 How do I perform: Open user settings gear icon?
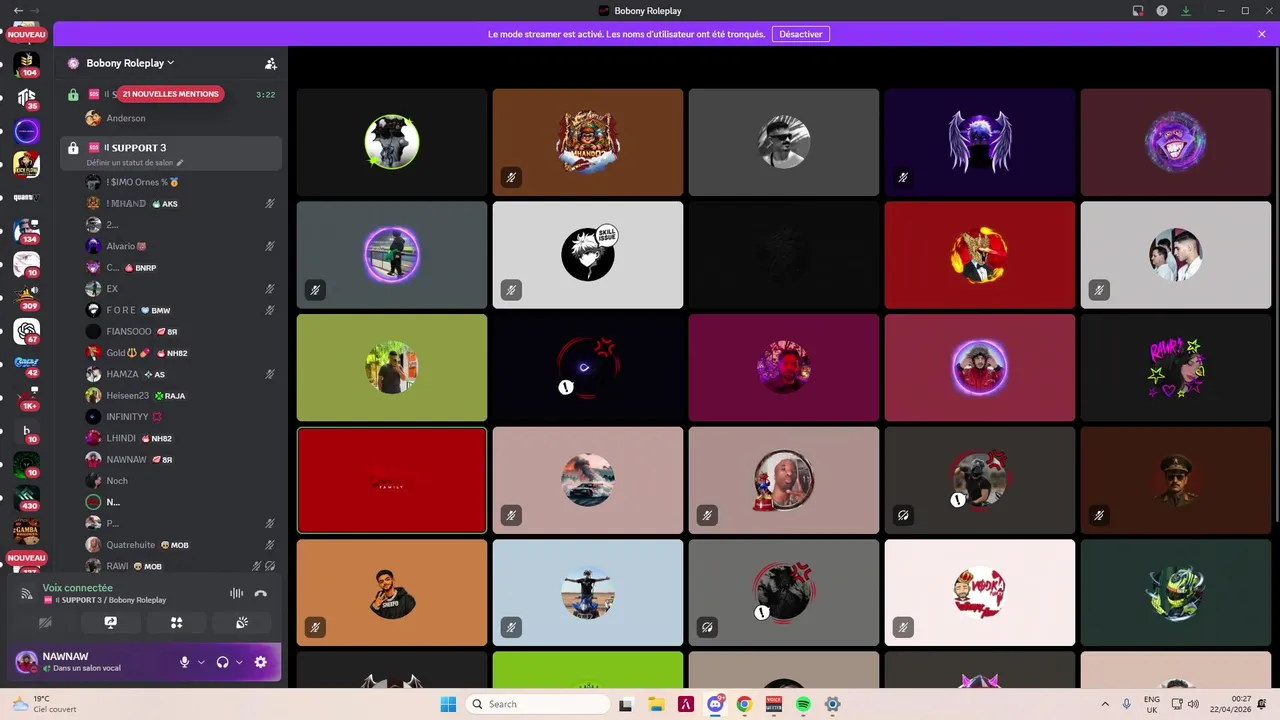point(261,662)
